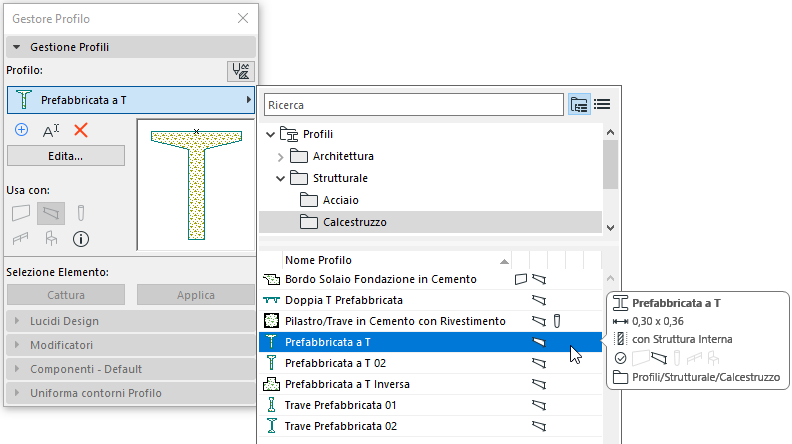Screen dimensions: 792x444
Task: Delete the profile with the red X
Action: 81,130
